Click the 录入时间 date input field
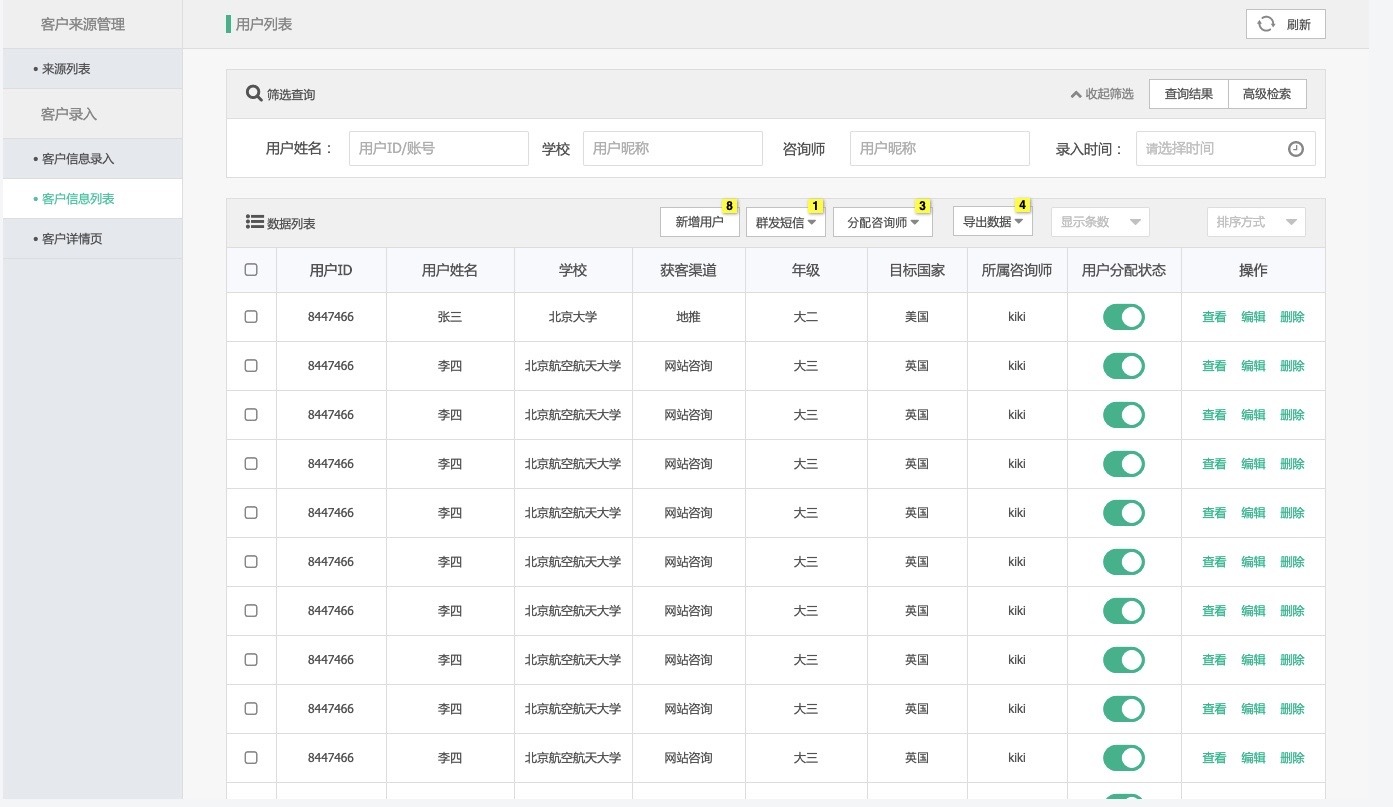 (x=1226, y=148)
